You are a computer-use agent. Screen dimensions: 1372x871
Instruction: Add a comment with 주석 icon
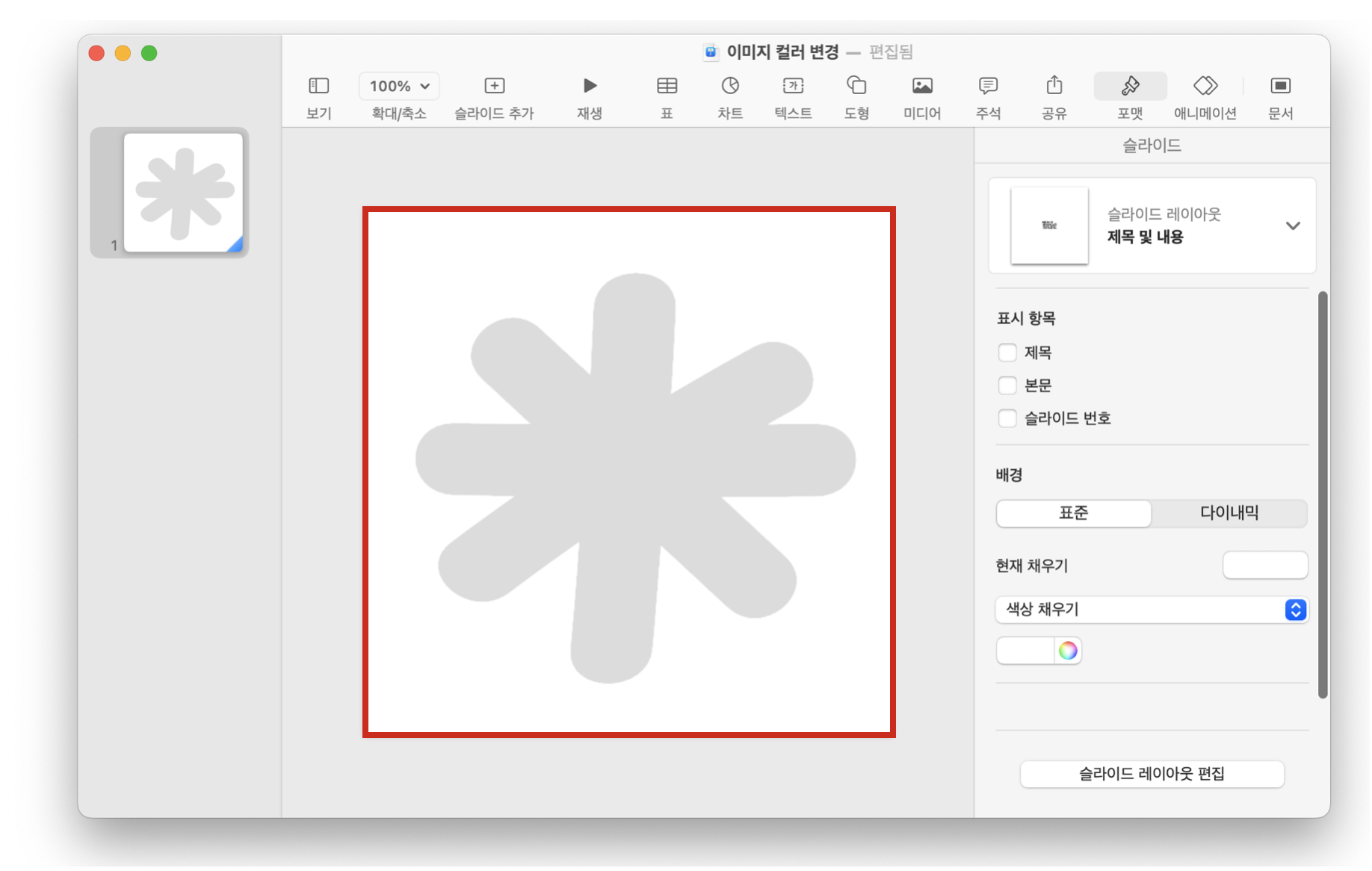click(988, 86)
